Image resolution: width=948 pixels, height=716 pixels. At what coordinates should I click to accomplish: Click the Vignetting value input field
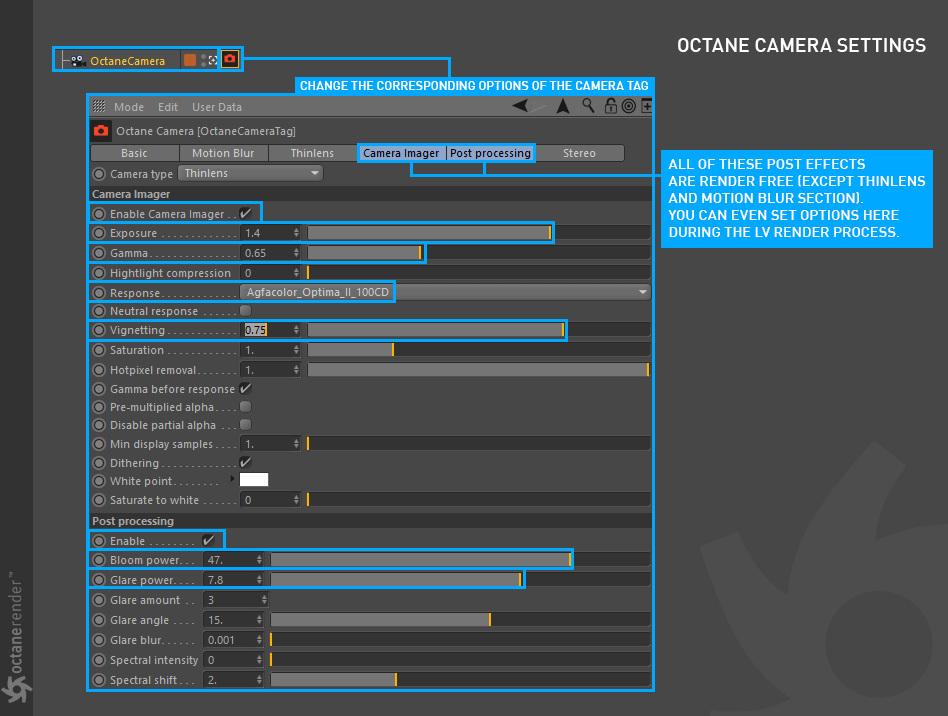271,330
